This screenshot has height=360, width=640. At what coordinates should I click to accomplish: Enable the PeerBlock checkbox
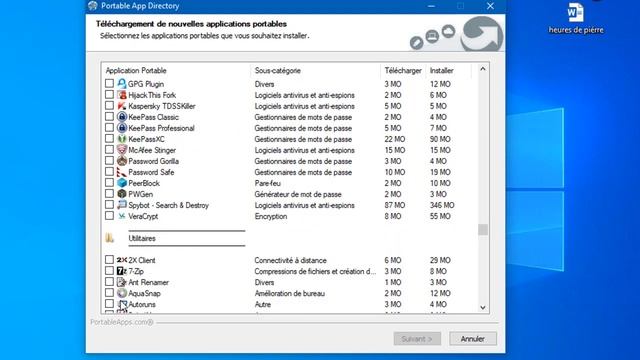tap(109, 182)
